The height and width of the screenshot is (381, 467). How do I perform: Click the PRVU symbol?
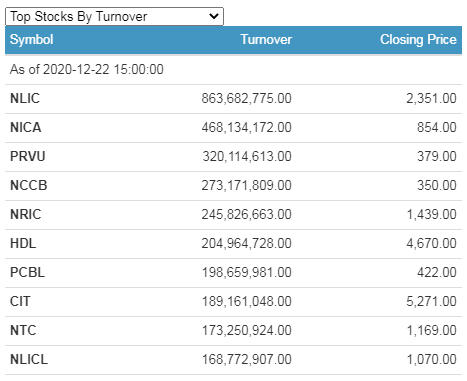pos(28,156)
